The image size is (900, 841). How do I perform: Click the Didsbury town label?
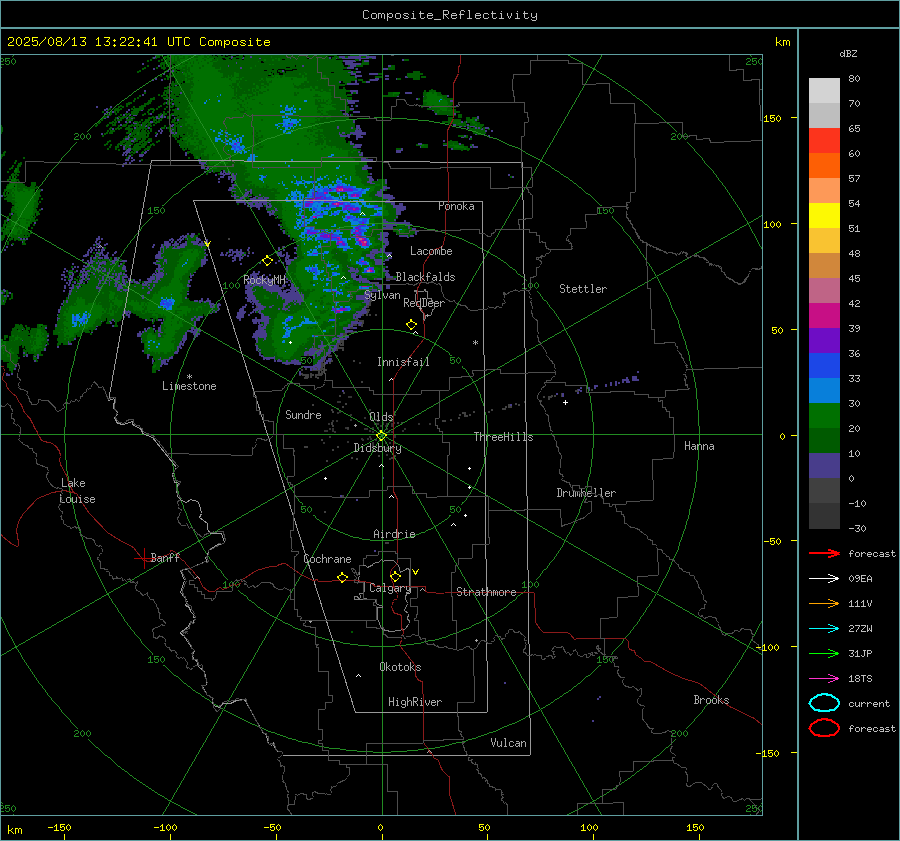tap(377, 448)
